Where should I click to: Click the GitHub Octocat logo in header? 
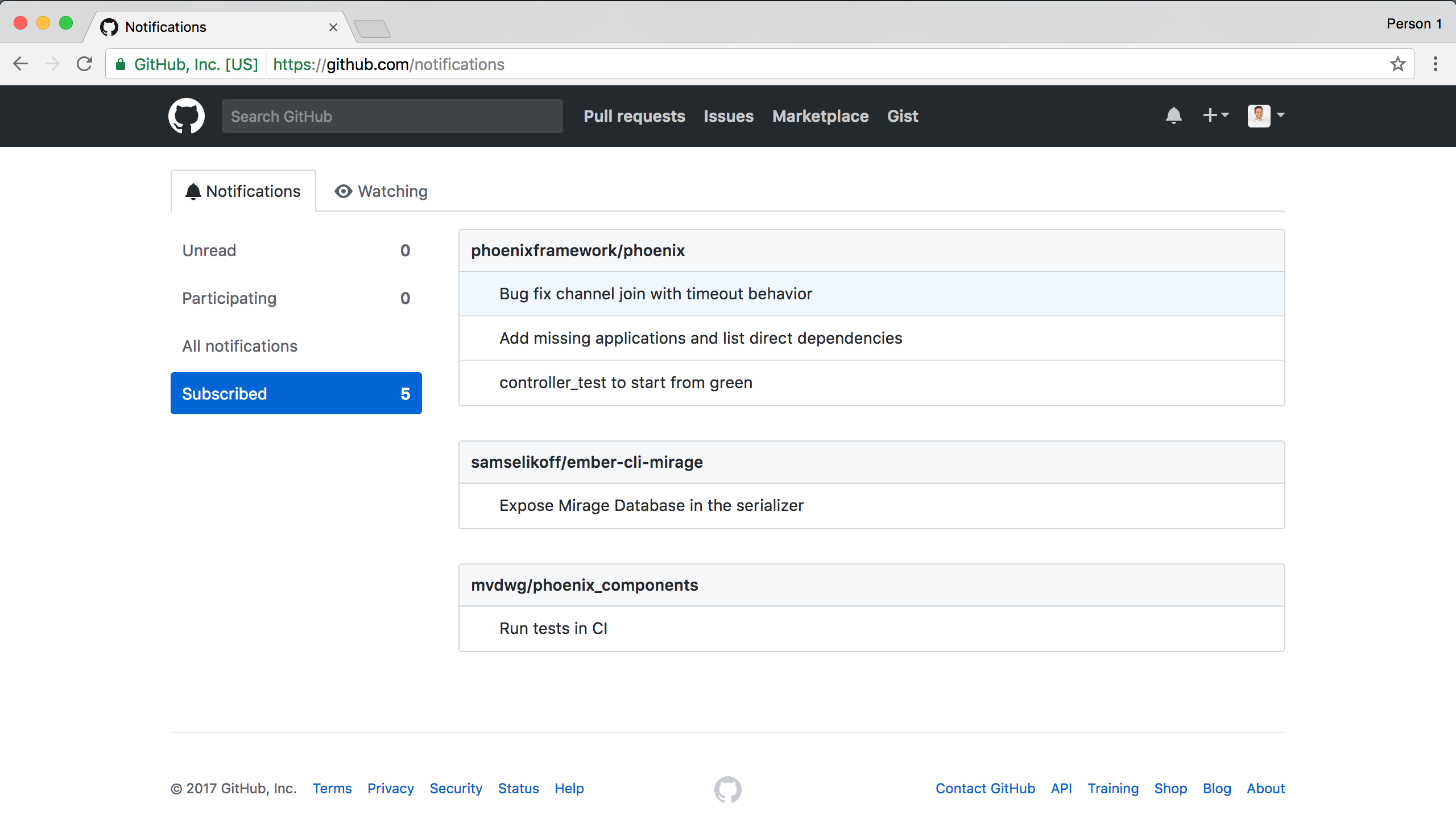pos(187,116)
